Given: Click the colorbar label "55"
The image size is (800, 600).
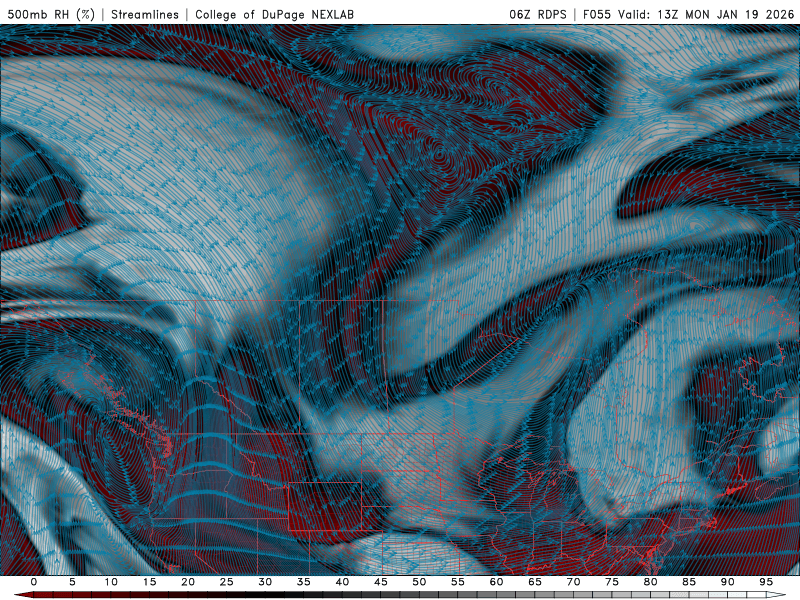Looking at the screenshot, I should (458, 582).
